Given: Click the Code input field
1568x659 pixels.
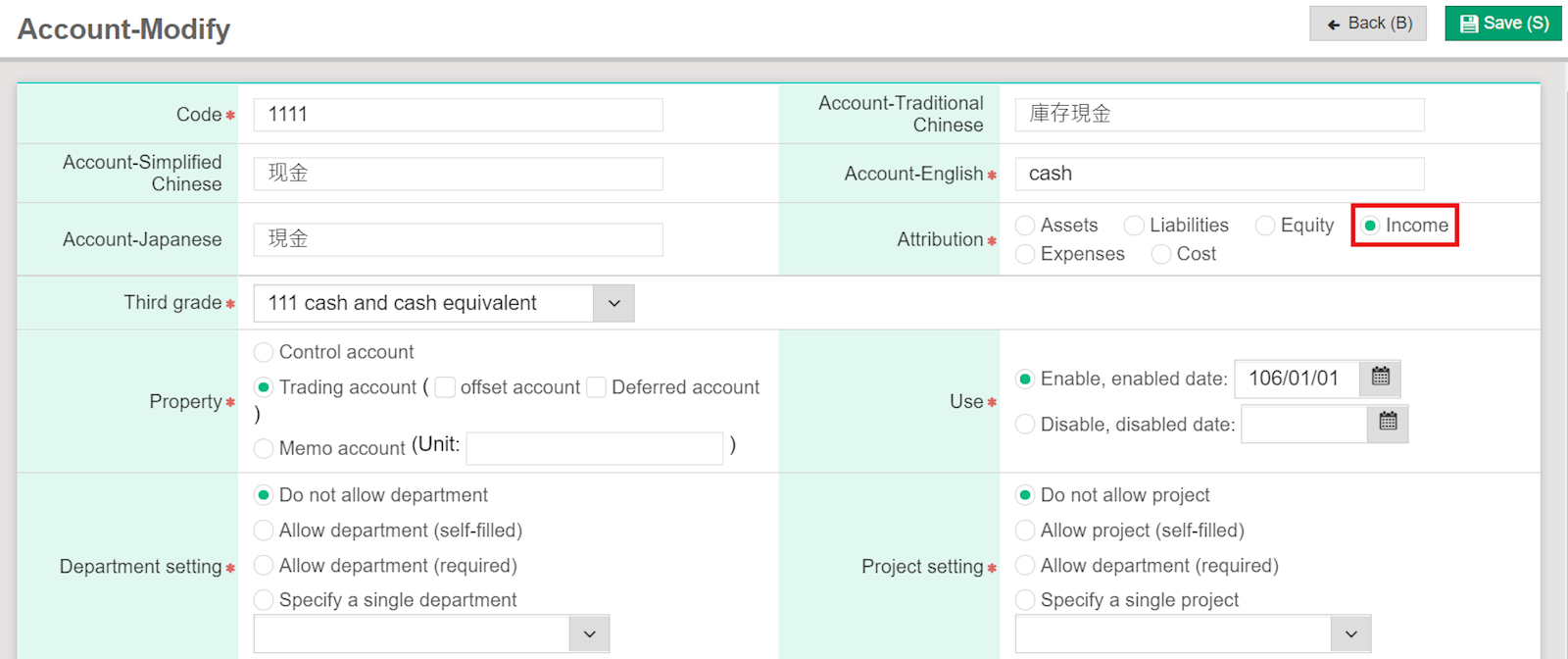Looking at the screenshot, I should click(458, 115).
